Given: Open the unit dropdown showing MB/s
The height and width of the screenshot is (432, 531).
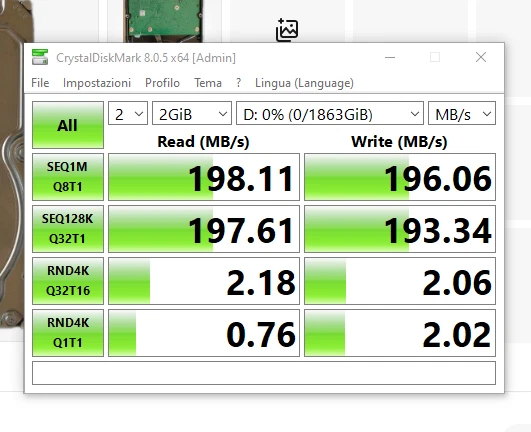Looking at the screenshot, I should pyautogui.click(x=462, y=113).
